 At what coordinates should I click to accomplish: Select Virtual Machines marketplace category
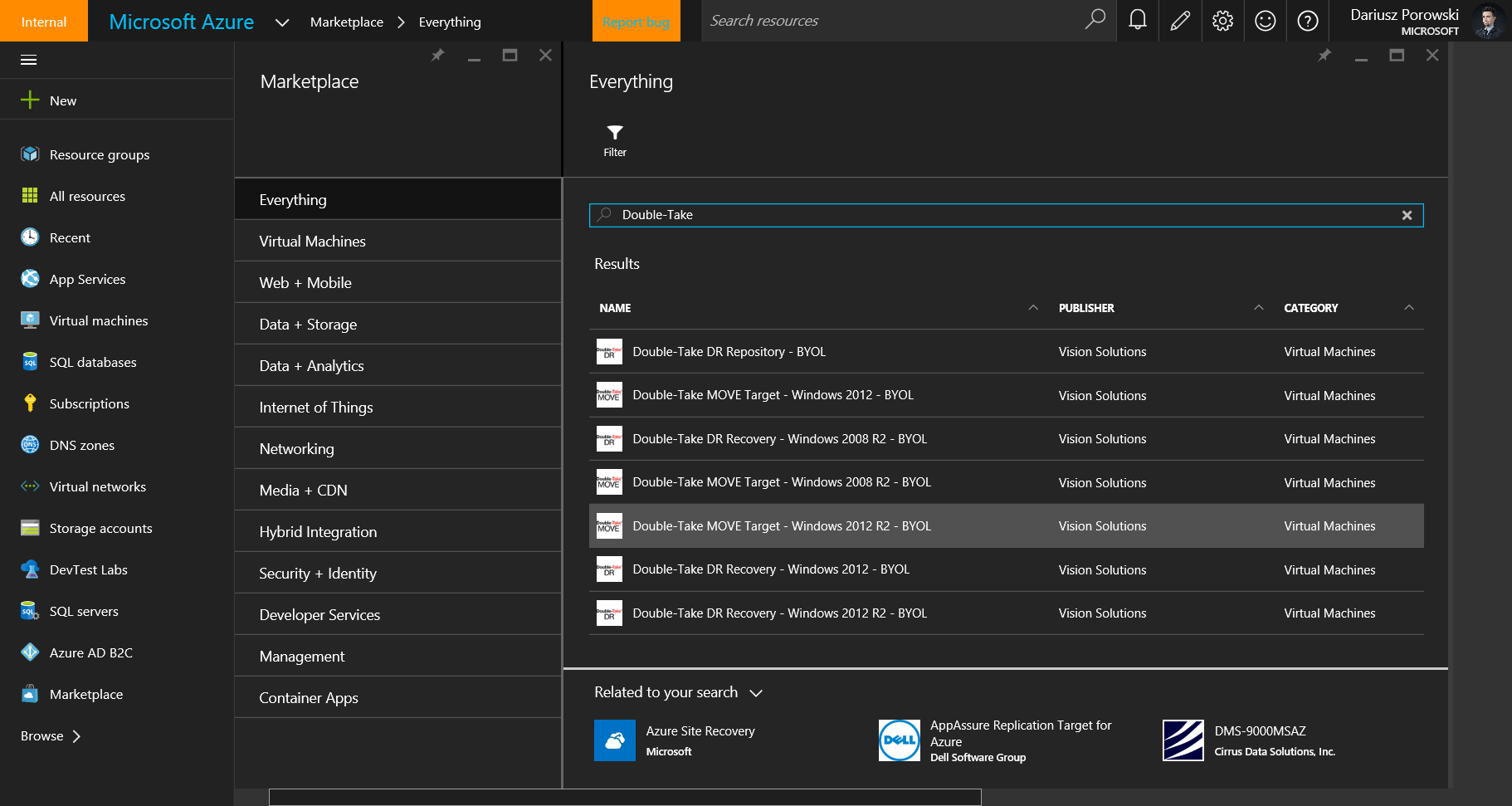coord(398,241)
